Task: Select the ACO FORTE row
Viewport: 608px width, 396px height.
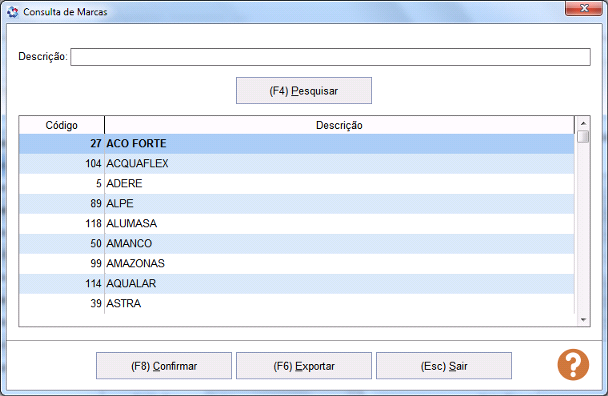Action: (x=297, y=144)
